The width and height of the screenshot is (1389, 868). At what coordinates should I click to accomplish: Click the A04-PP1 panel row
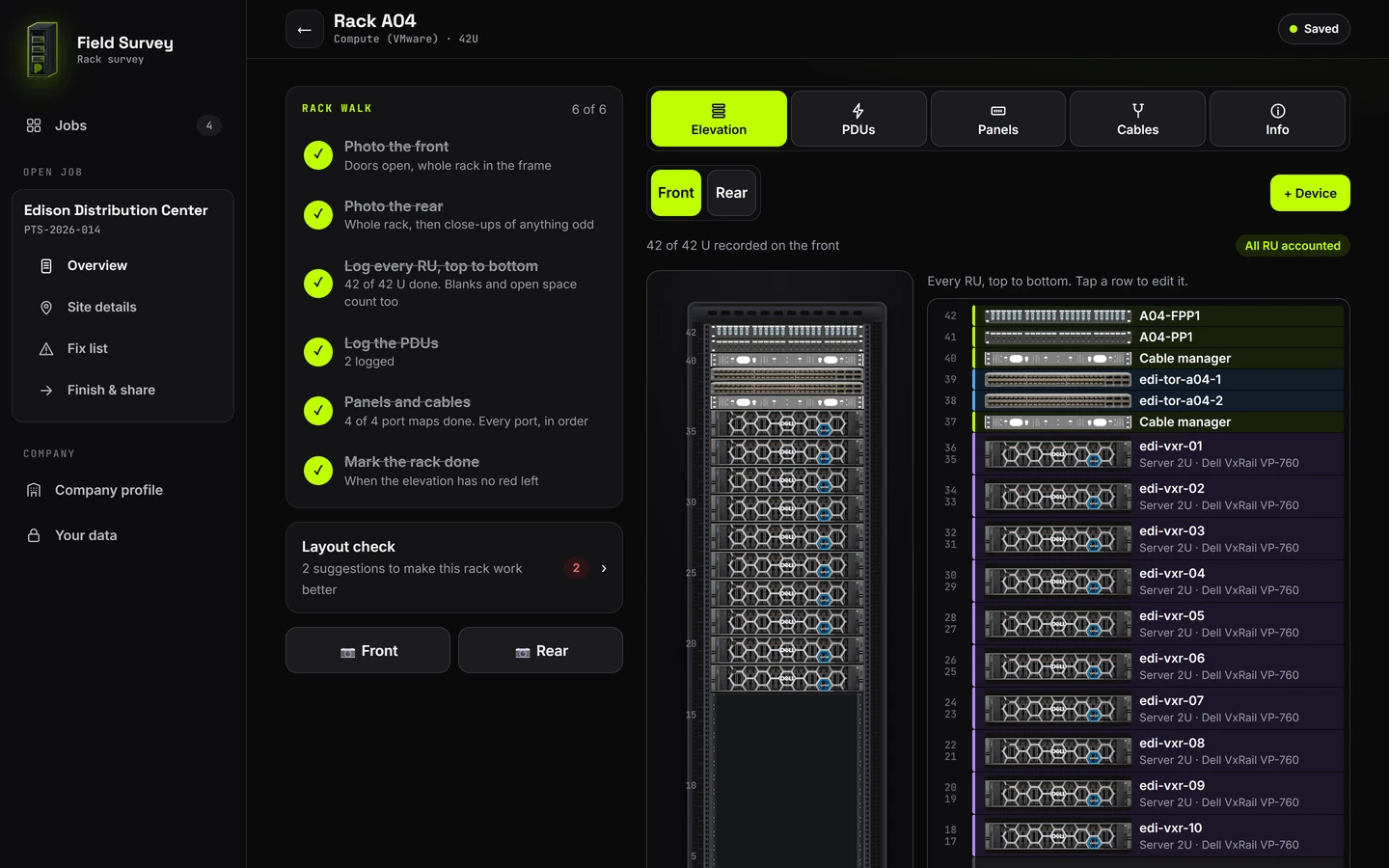coord(1157,337)
